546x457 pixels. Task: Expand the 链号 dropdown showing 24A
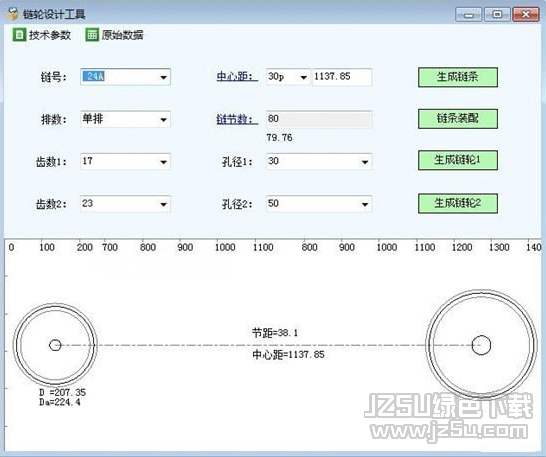pyautogui.click(x=125, y=77)
